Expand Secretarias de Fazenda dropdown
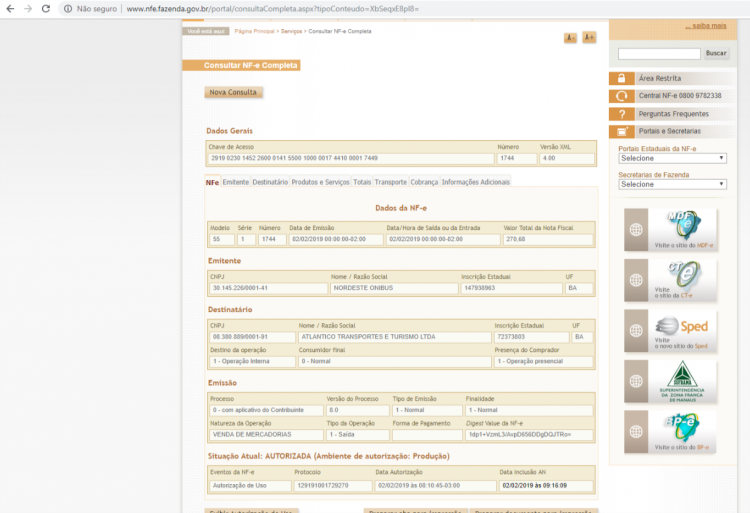The image size is (750, 513). point(672,184)
